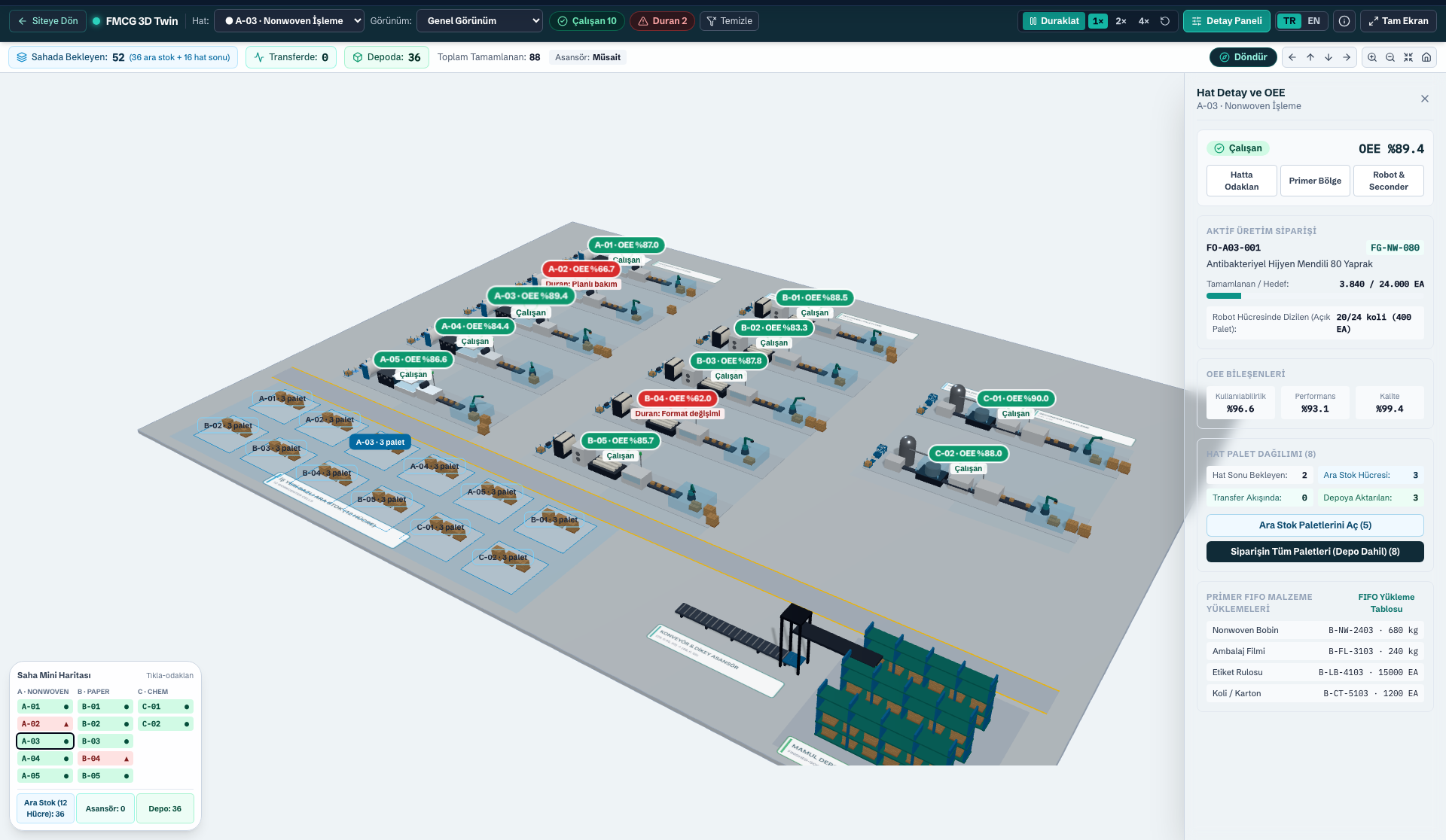Select 2× playback speed

(x=1121, y=21)
